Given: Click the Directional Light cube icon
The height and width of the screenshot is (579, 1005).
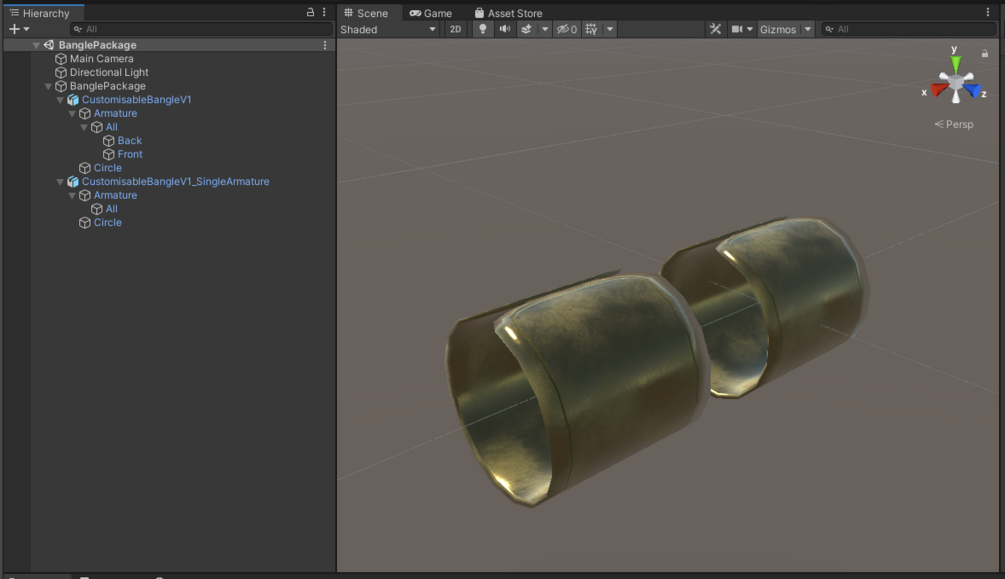Looking at the screenshot, I should pyautogui.click(x=61, y=72).
